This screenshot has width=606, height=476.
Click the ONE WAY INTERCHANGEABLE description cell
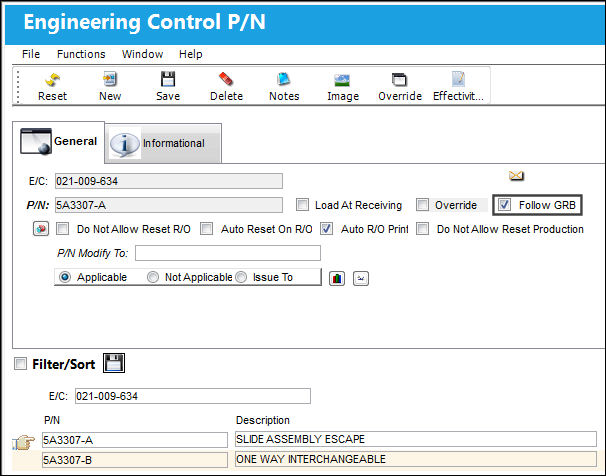point(415,459)
